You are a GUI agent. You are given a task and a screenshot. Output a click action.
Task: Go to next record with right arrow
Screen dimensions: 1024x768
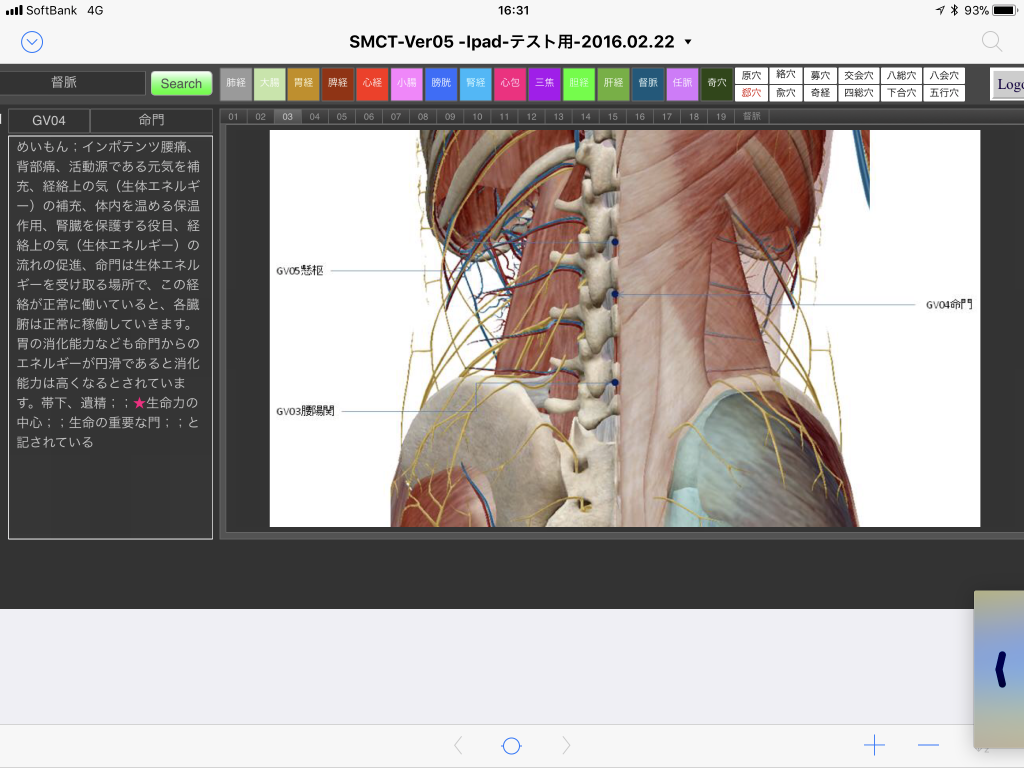pos(566,745)
